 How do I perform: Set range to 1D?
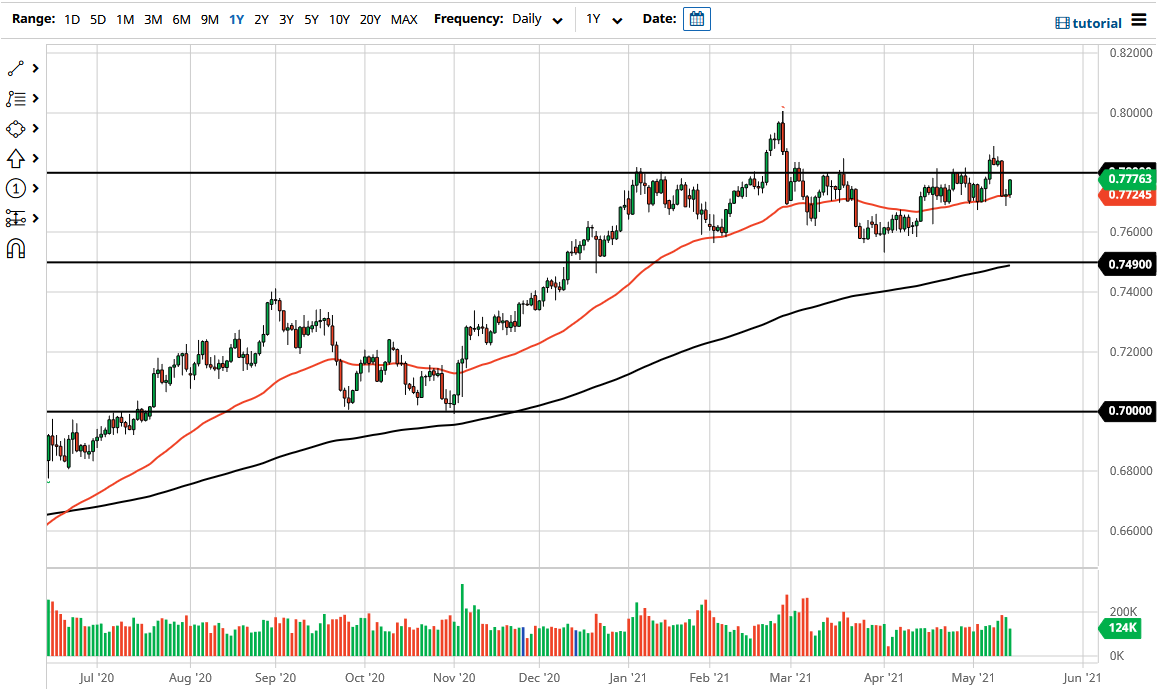click(x=72, y=19)
